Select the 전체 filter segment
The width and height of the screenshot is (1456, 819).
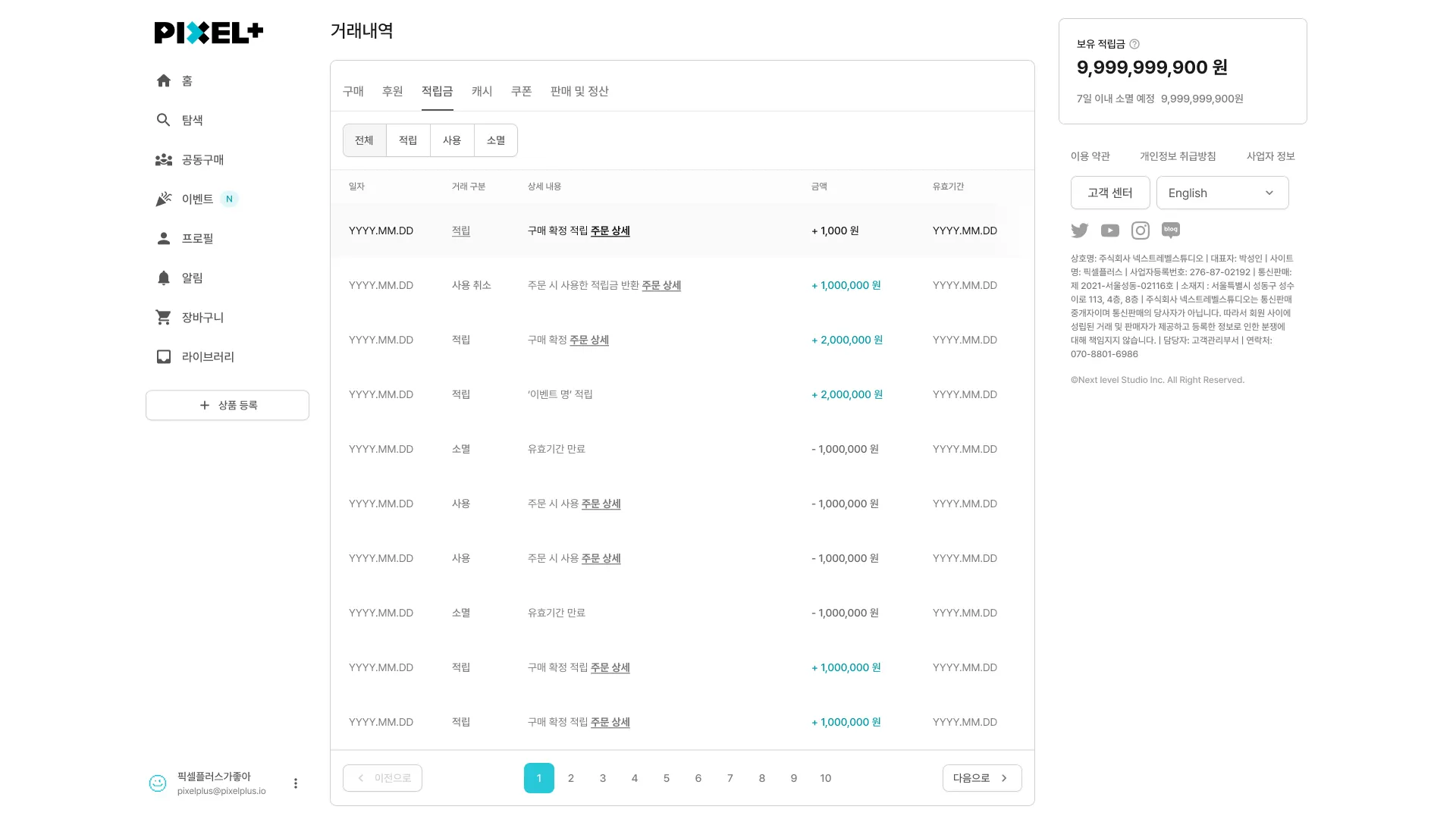click(x=364, y=140)
